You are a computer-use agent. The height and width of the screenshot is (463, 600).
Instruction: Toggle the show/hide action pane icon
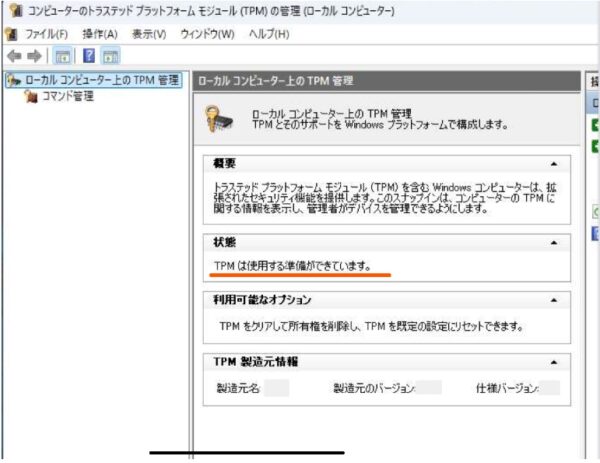111,56
